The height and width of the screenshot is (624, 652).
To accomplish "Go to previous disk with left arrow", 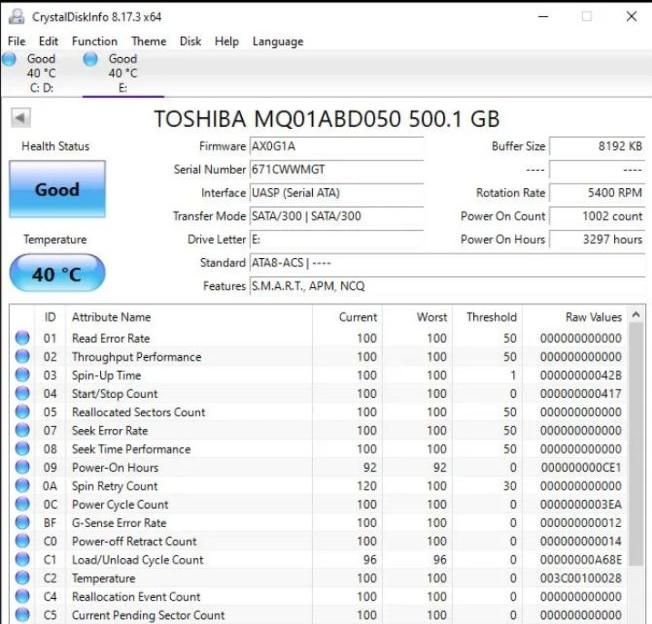I will (20, 118).
